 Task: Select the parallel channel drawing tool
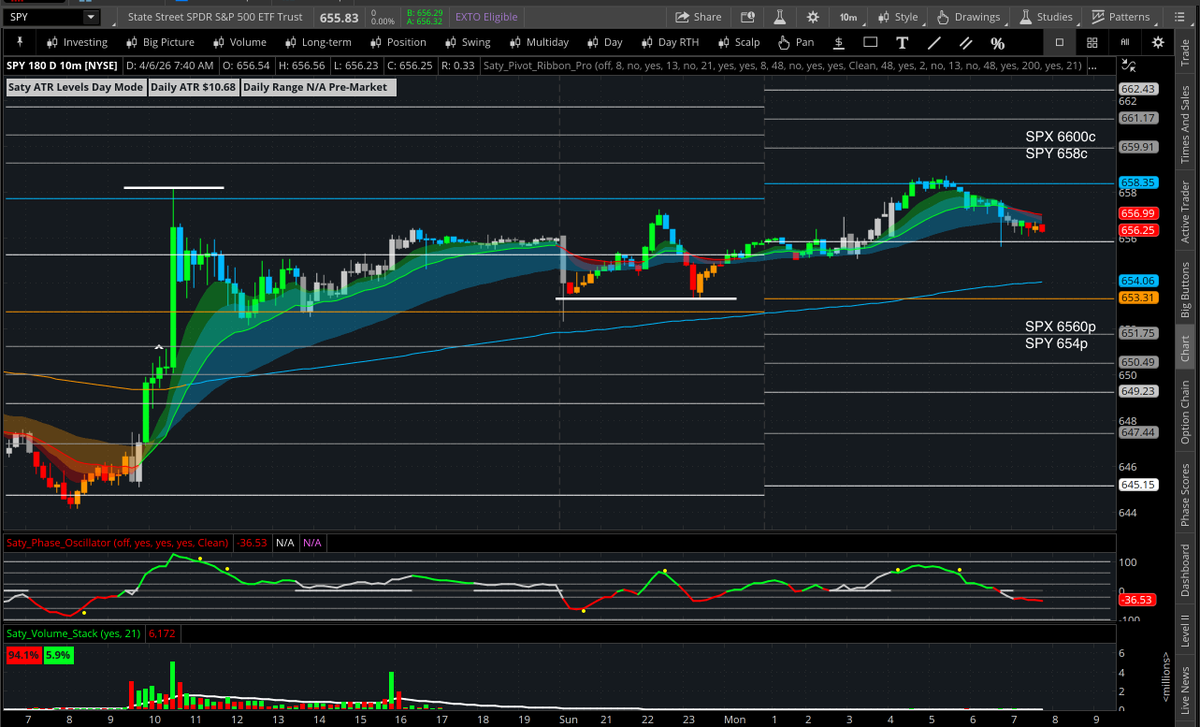[965, 42]
